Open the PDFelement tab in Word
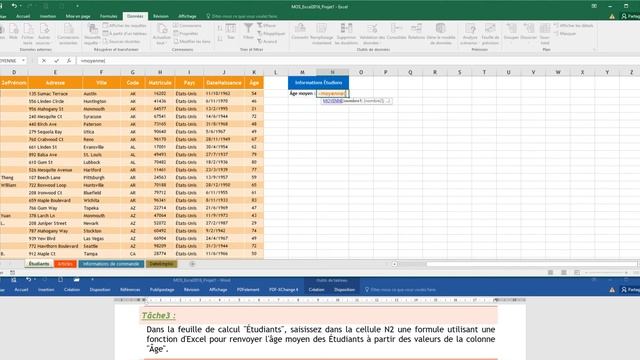 [248, 290]
